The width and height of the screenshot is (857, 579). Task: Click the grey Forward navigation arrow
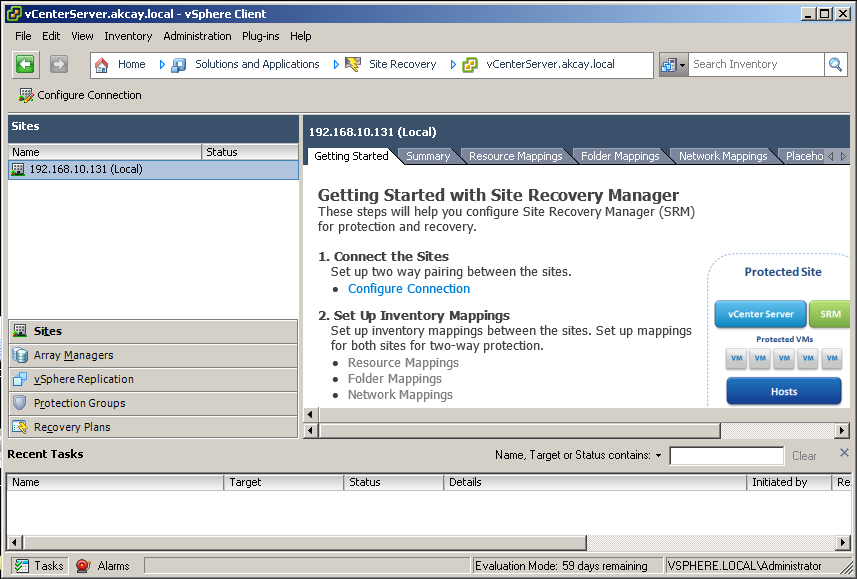(x=58, y=64)
